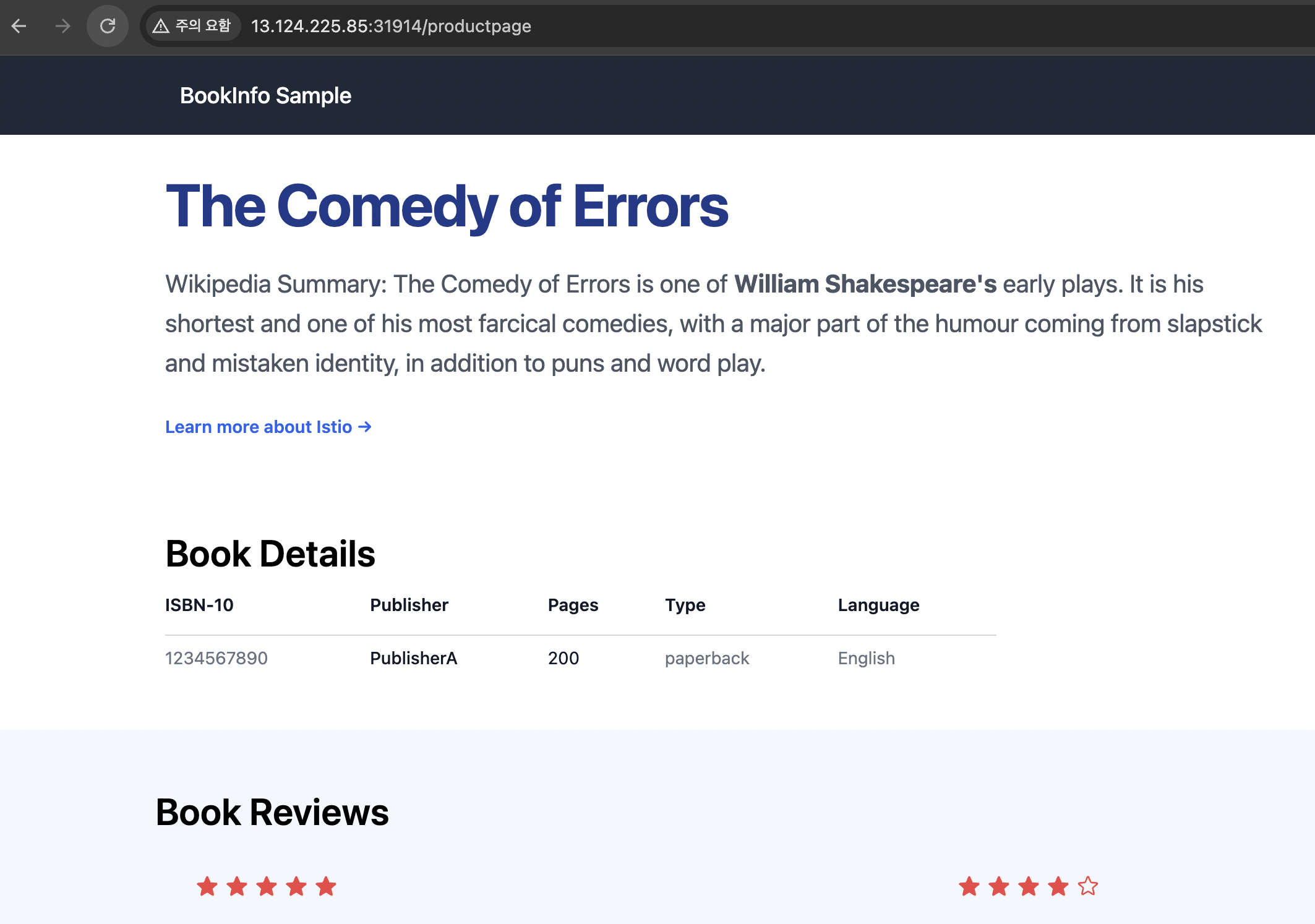The width and height of the screenshot is (1315, 924).
Task: Click the first star of the five-star review
Action: click(x=207, y=886)
